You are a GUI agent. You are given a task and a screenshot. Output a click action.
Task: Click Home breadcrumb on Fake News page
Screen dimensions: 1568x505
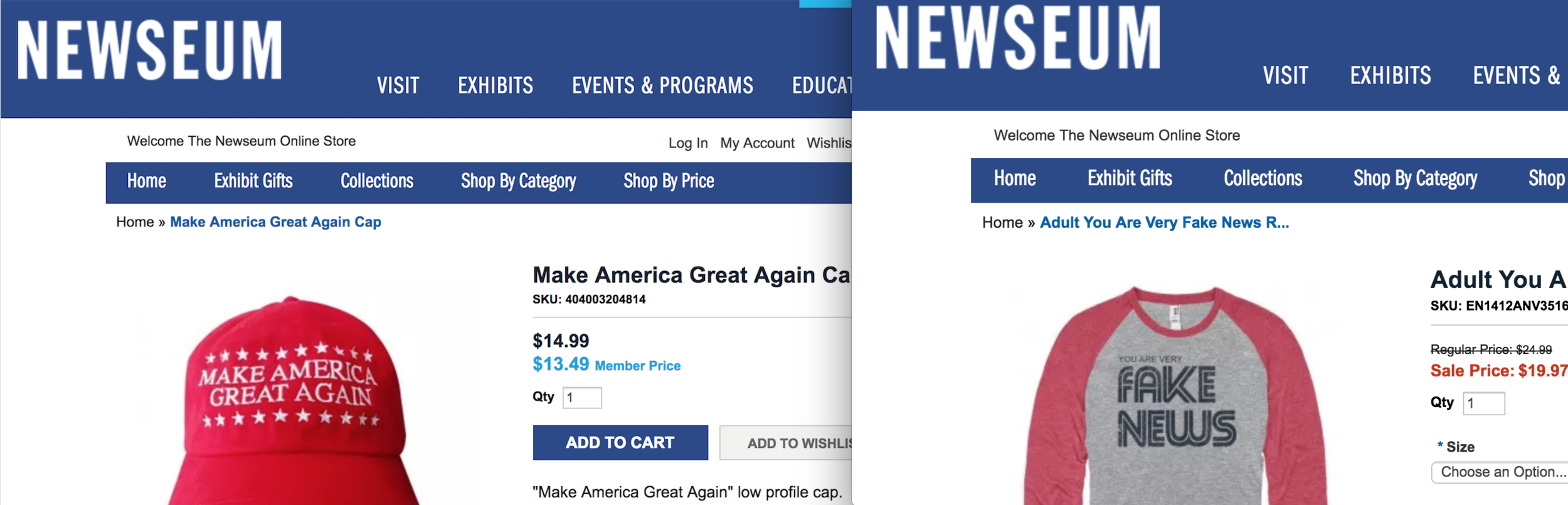(x=1002, y=223)
